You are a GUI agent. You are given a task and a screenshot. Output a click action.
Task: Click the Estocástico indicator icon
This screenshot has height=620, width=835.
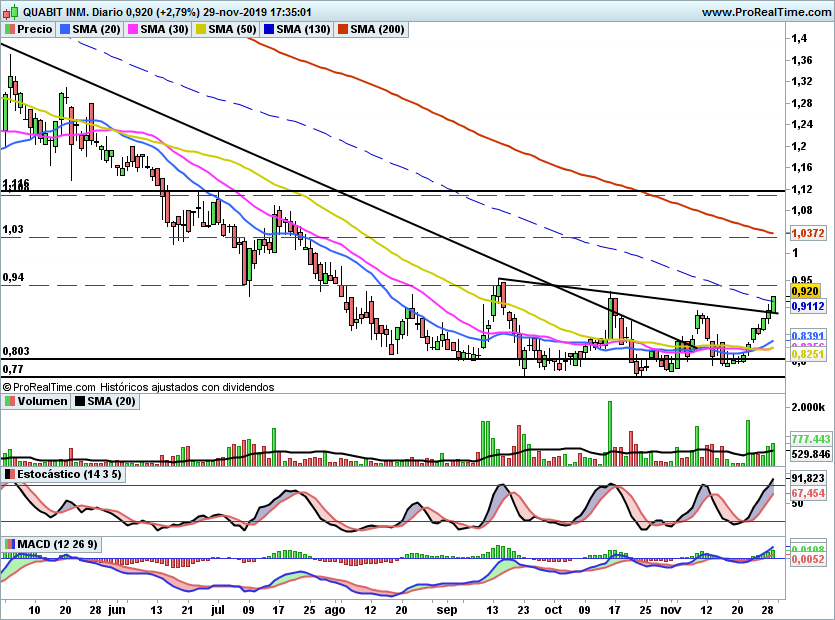click(10, 474)
